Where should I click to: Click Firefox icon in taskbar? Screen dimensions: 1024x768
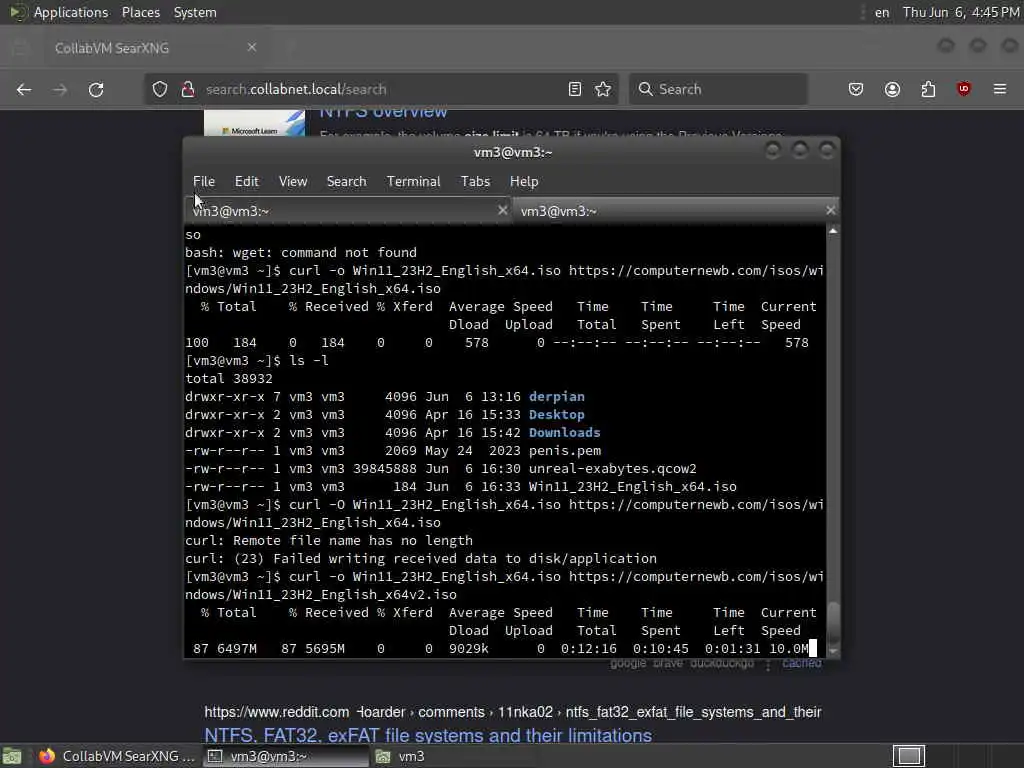(x=46, y=756)
